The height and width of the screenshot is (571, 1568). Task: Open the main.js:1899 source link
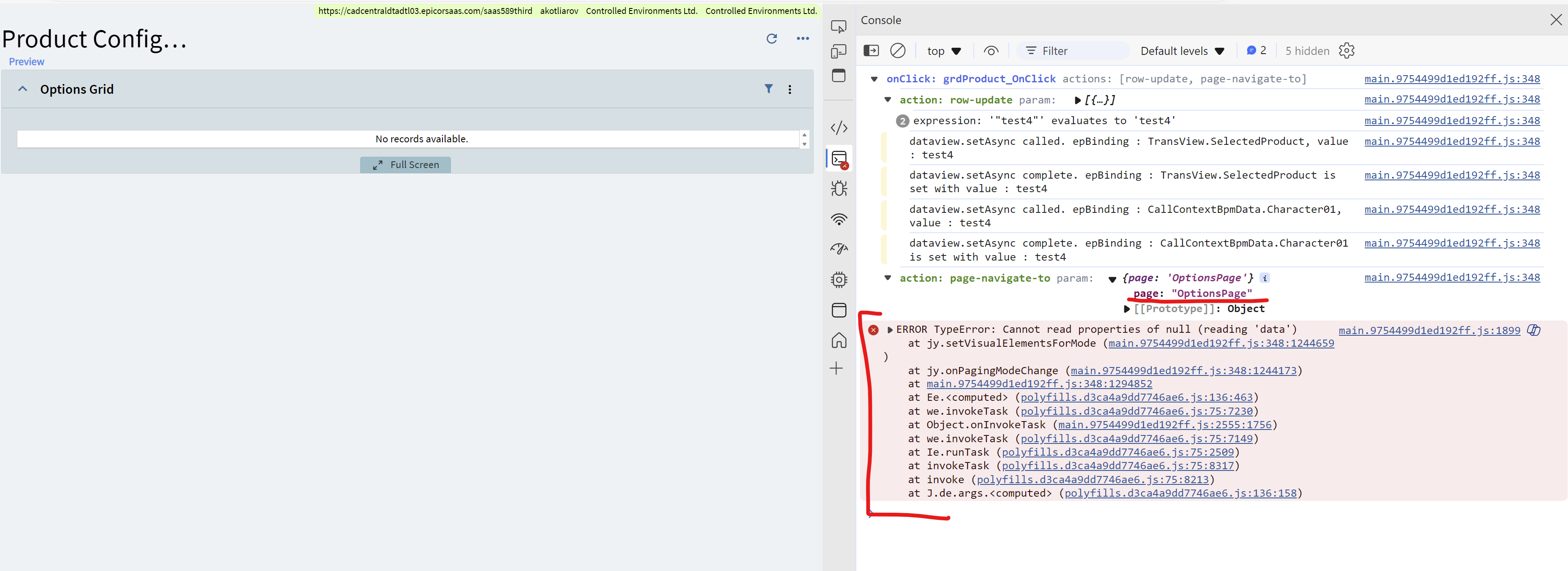pyautogui.click(x=1429, y=330)
